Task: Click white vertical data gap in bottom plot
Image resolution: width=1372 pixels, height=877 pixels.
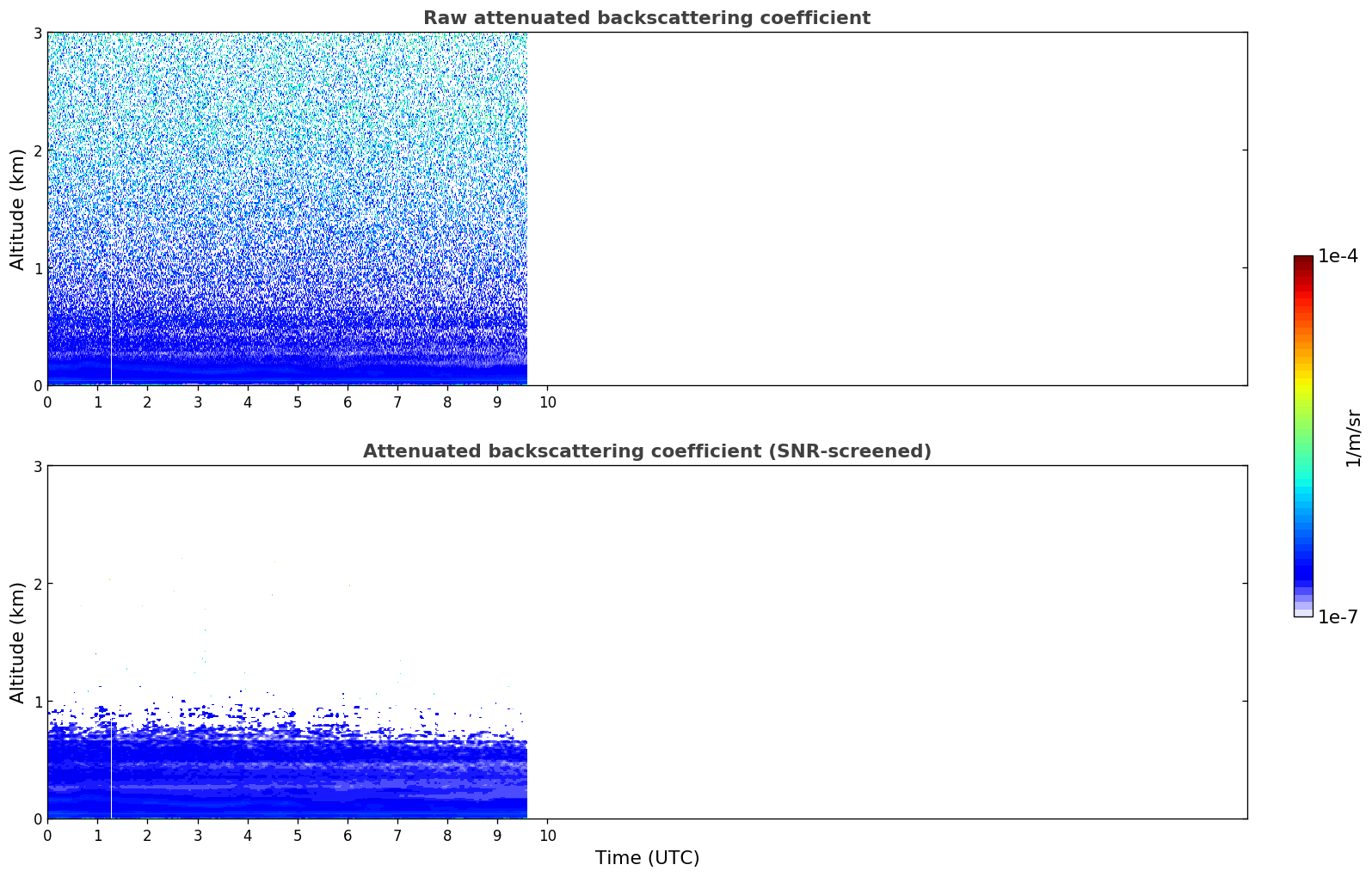Action: [111, 774]
